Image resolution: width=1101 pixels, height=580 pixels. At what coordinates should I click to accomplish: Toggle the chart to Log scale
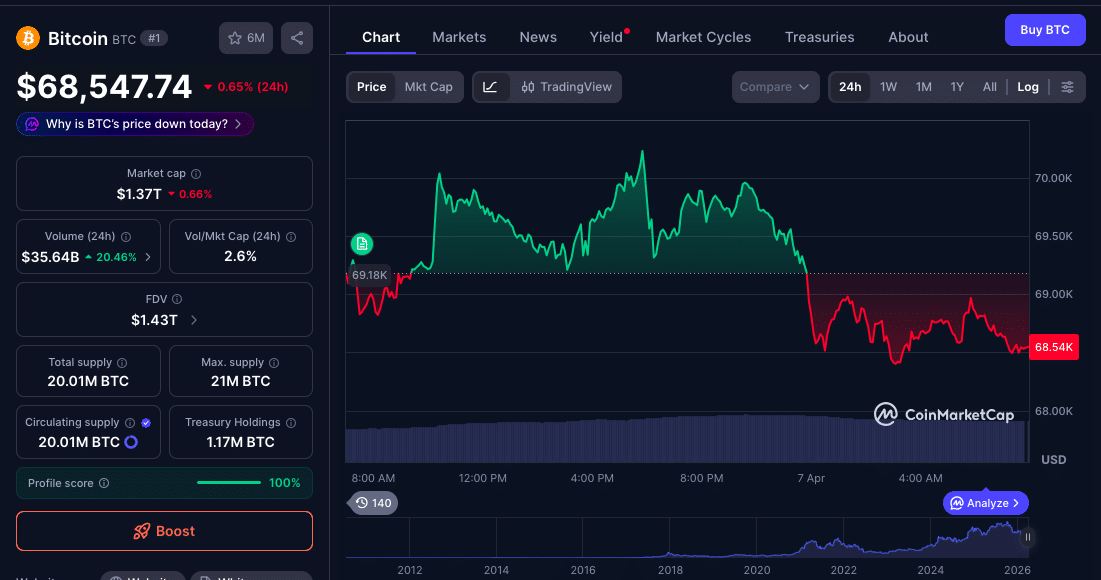1027,87
